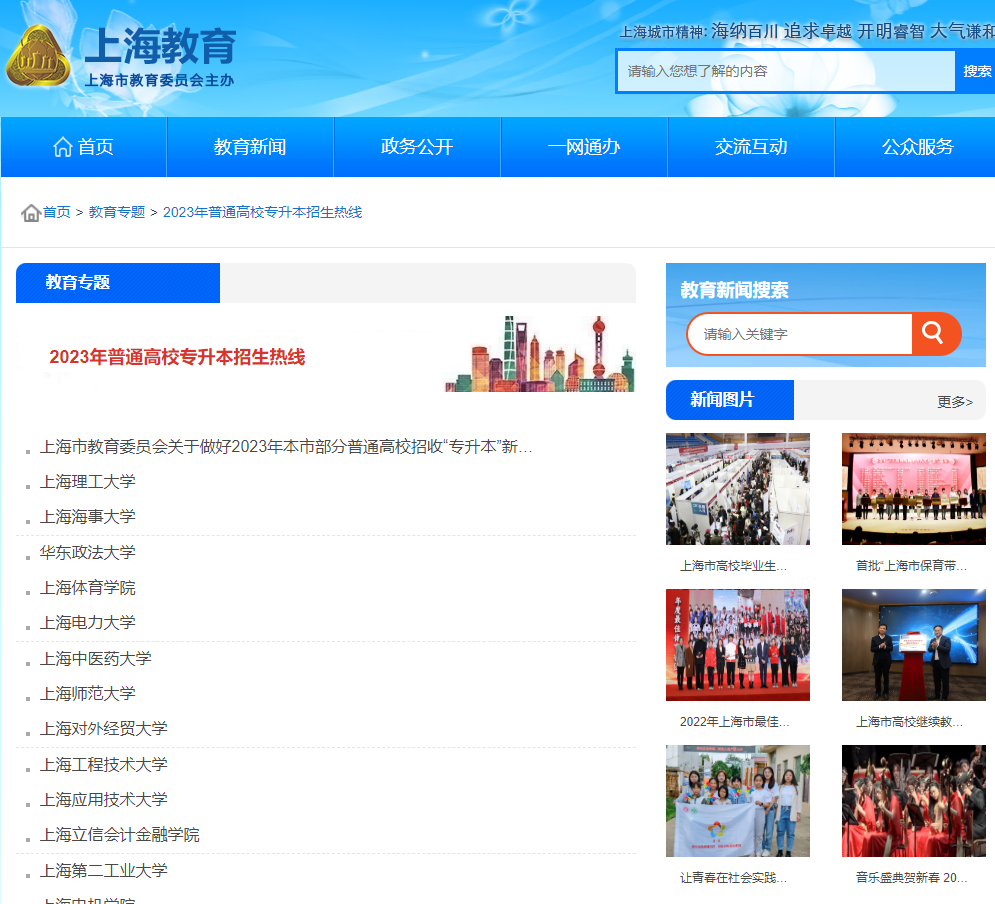The height and width of the screenshot is (904, 995).
Task: Open the 教育新闻 navigation tab
Action: [250, 147]
